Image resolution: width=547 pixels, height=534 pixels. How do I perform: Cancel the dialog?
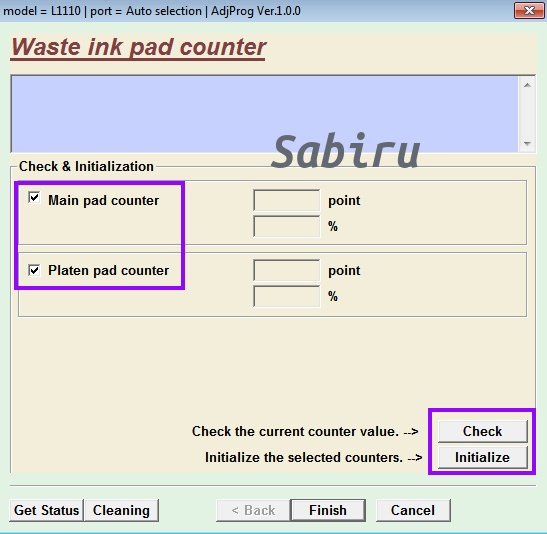(413, 510)
